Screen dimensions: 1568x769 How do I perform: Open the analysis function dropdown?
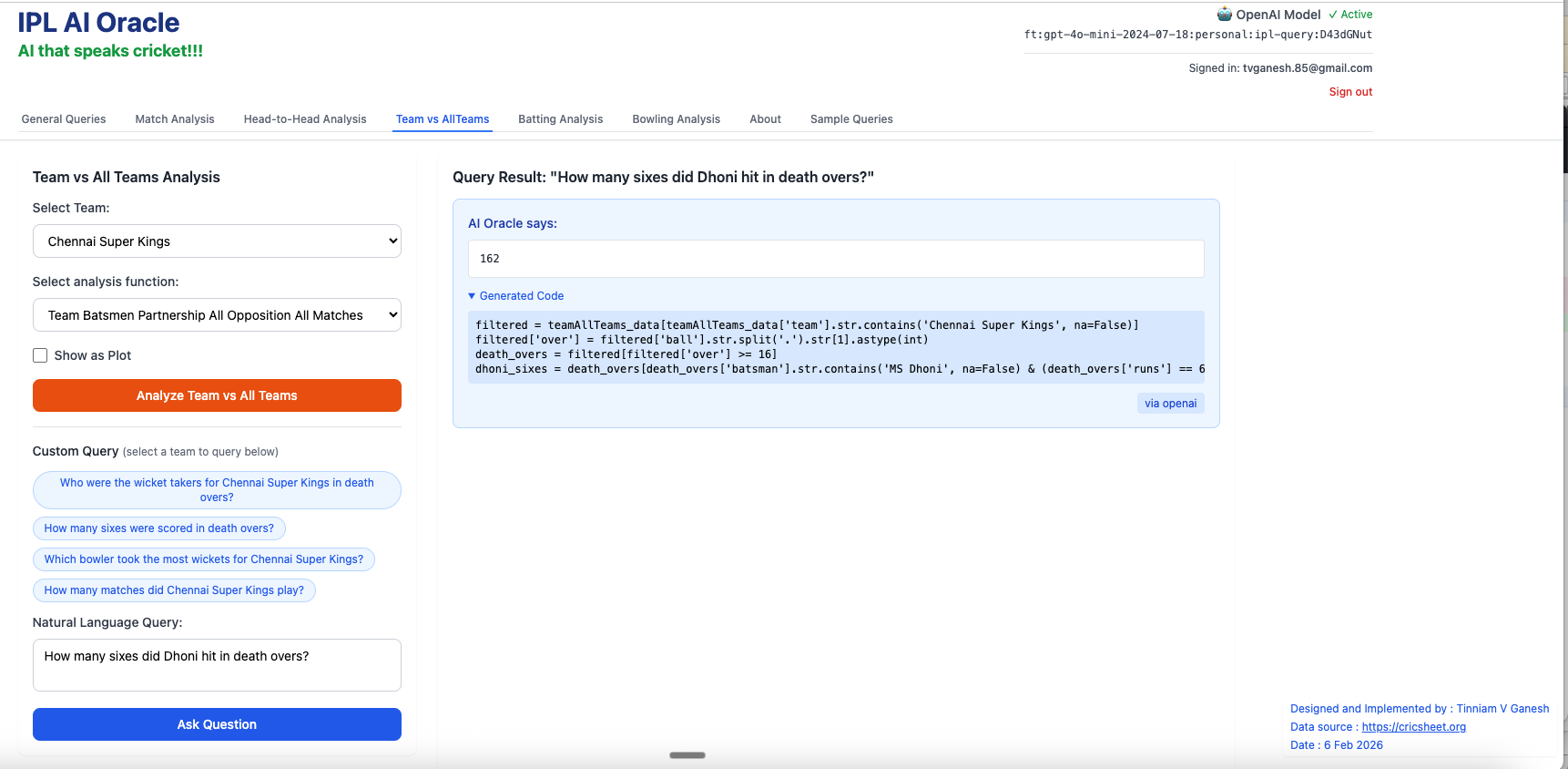coord(217,315)
